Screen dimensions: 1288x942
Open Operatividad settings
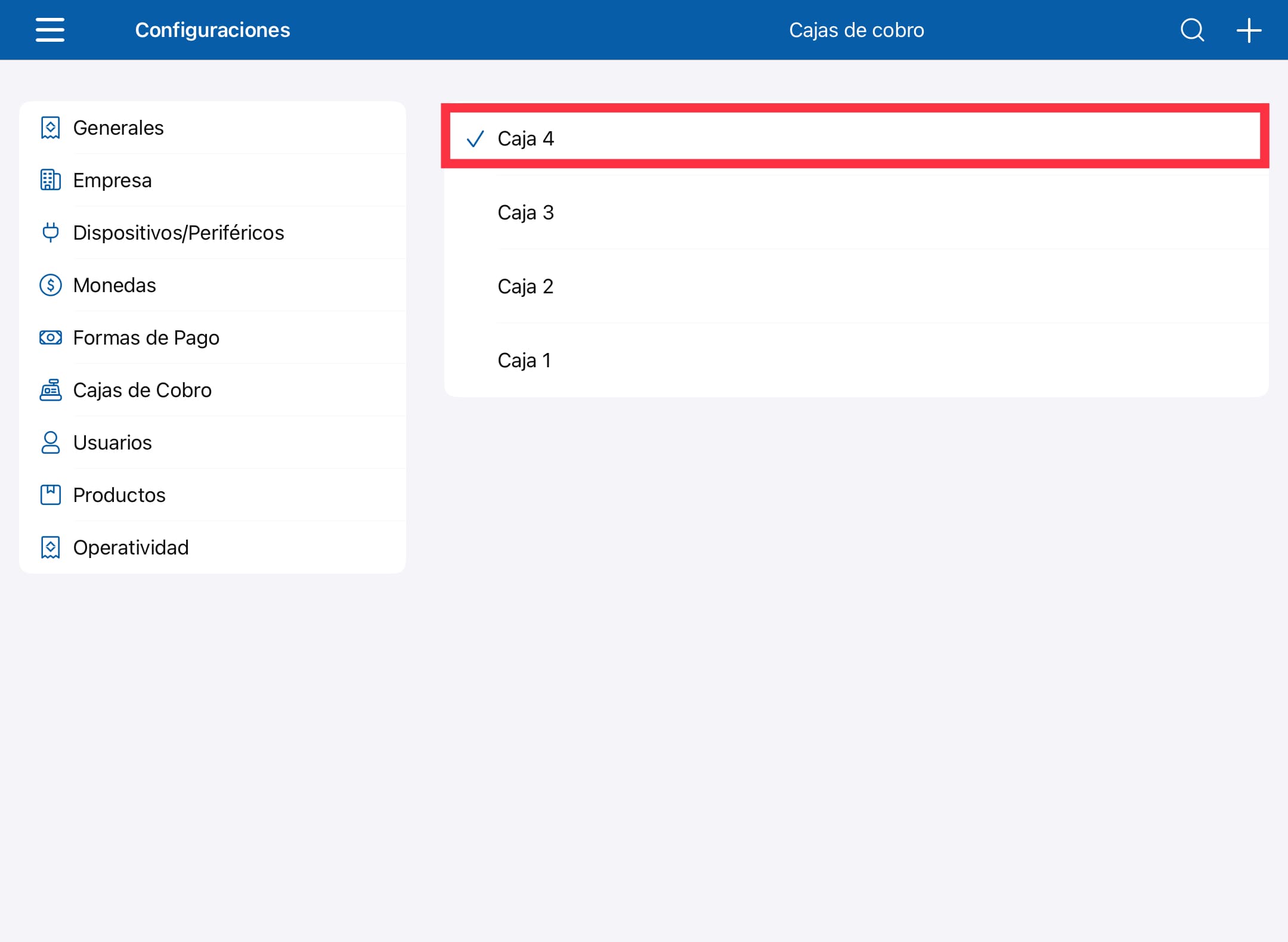click(x=213, y=547)
